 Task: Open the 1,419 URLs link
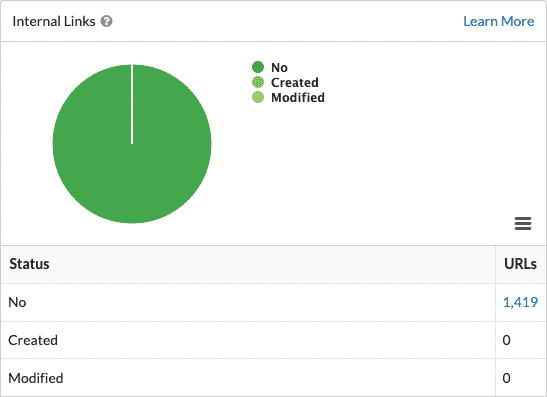pyautogui.click(x=520, y=302)
